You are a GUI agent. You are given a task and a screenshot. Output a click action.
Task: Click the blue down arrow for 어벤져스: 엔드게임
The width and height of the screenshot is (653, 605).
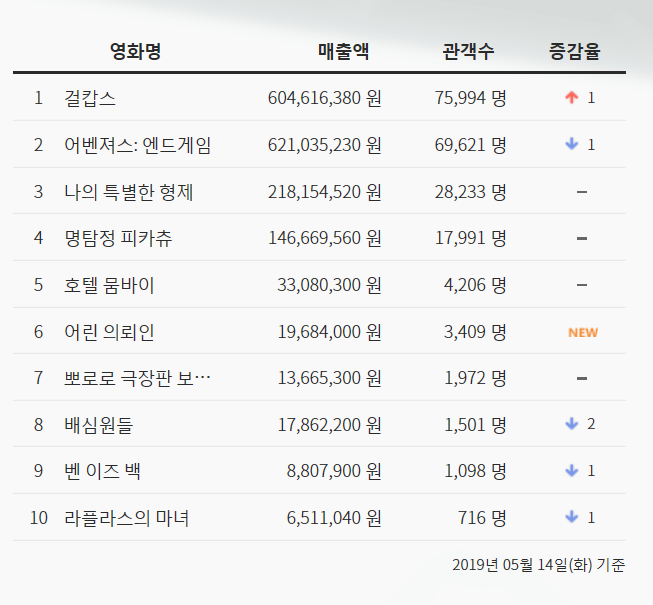tap(572, 145)
